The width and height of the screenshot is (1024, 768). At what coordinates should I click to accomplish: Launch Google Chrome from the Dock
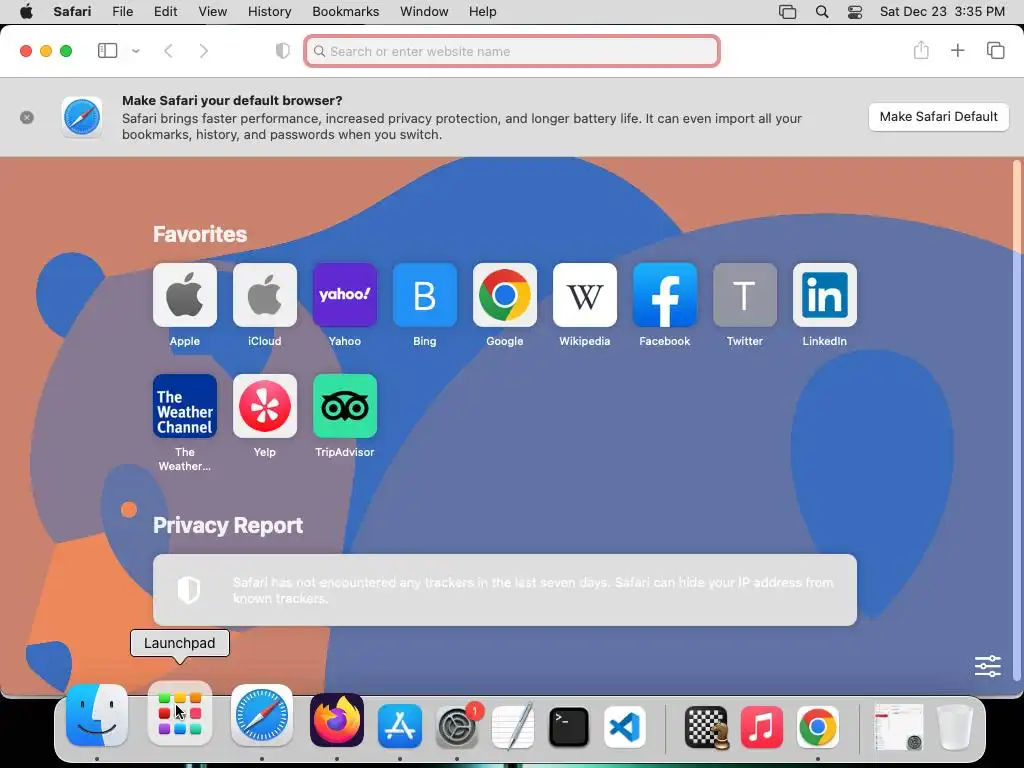pos(818,726)
